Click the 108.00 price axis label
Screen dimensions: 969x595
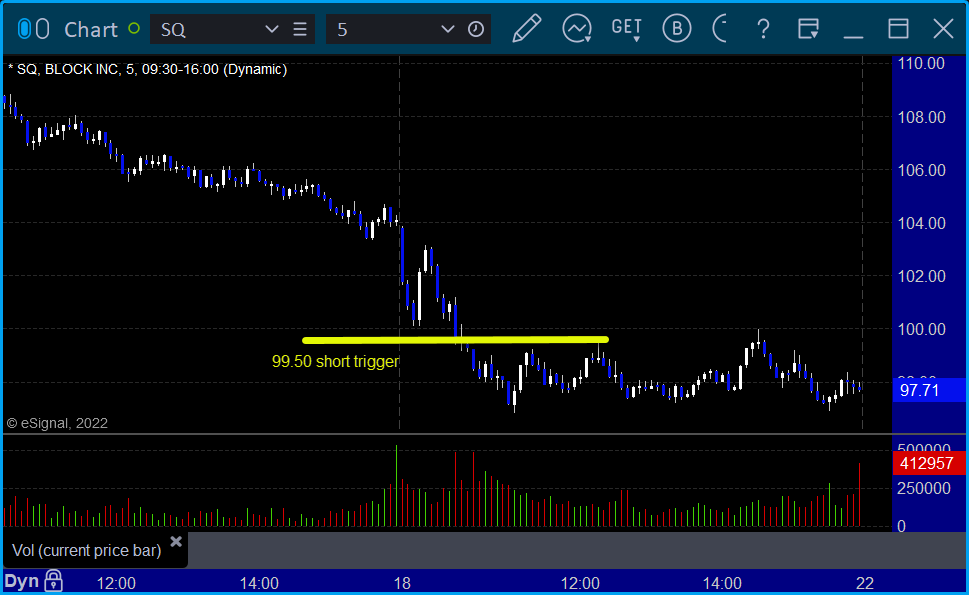click(x=921, y=117)
